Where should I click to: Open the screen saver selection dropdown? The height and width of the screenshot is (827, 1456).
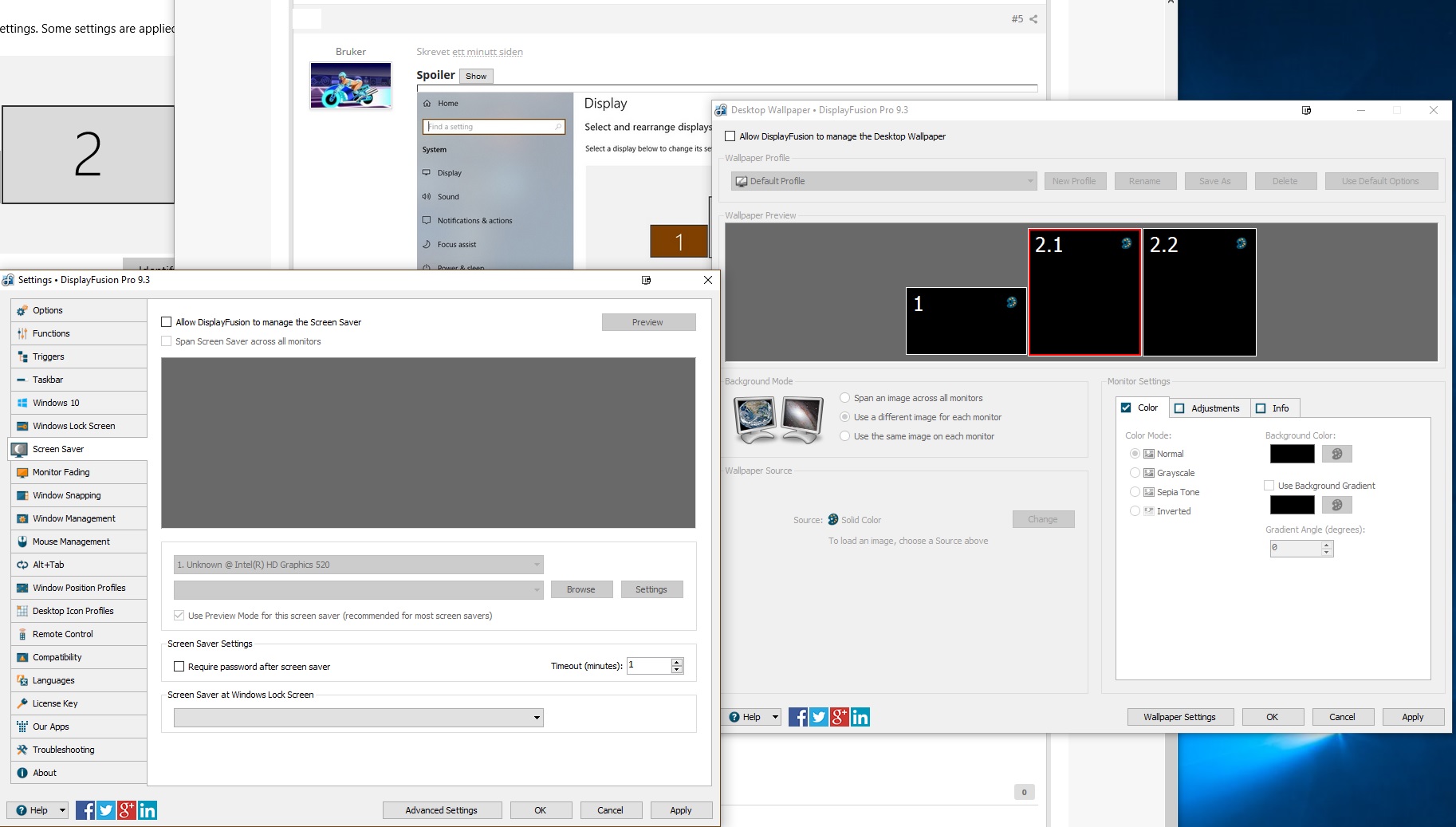[x=359, y=590]
